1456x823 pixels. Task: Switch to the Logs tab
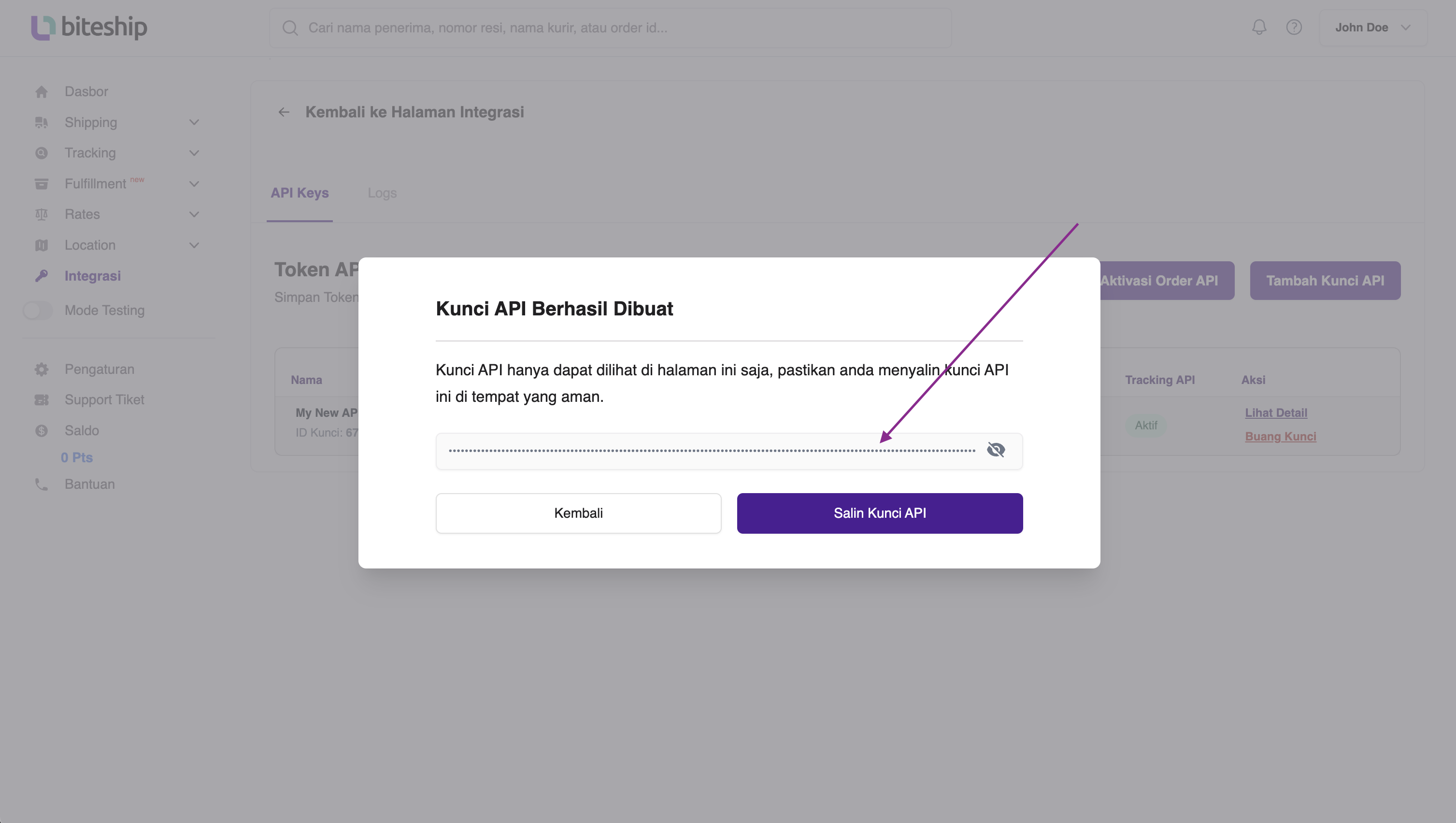click(382, 193)
